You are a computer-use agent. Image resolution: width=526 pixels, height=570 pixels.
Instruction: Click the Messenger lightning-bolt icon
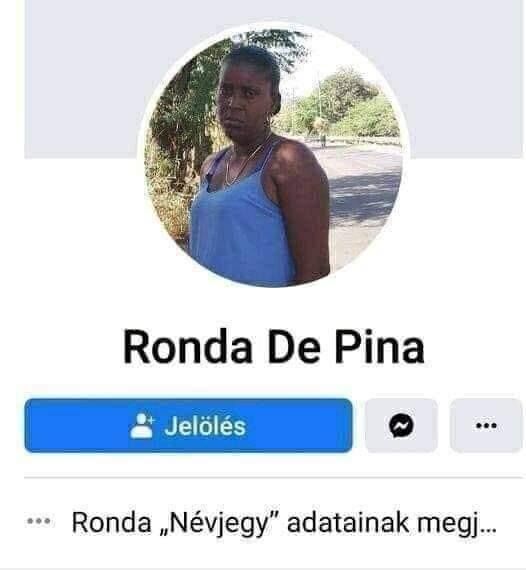(401, 425)
